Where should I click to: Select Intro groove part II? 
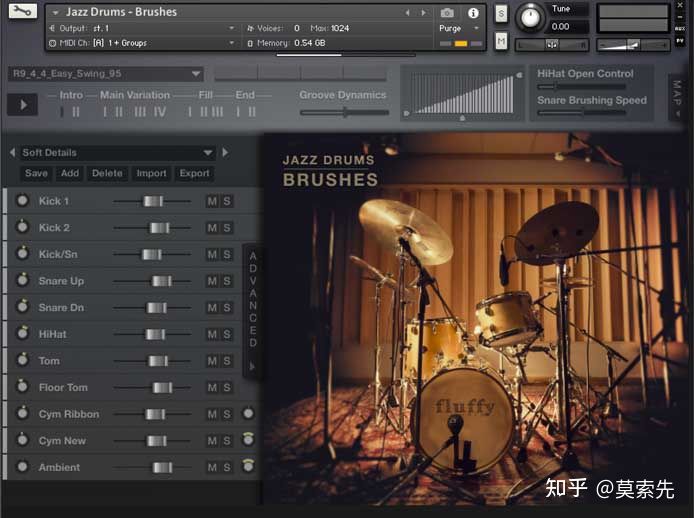pyautogui.click(x=76, y=112)
